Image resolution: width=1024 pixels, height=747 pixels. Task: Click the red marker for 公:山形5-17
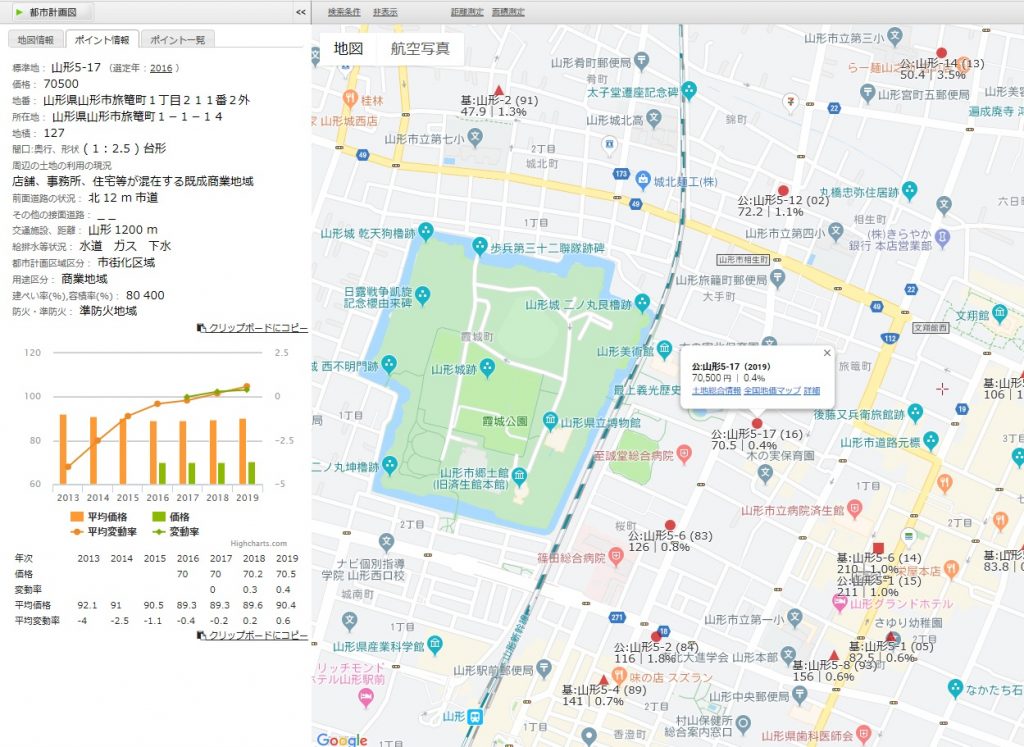757,423
